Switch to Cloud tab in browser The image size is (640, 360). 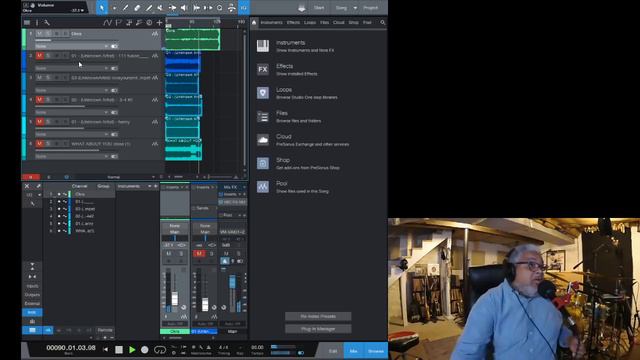(338, 22)
